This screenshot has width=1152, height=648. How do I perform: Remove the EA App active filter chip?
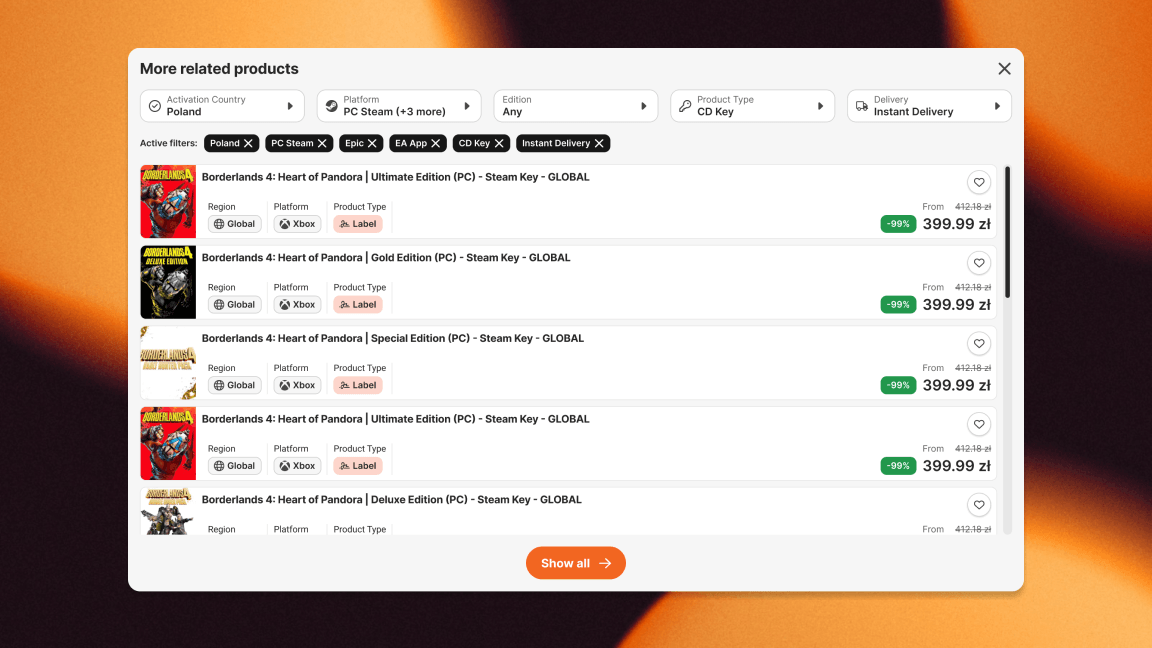tap(434, 143)
